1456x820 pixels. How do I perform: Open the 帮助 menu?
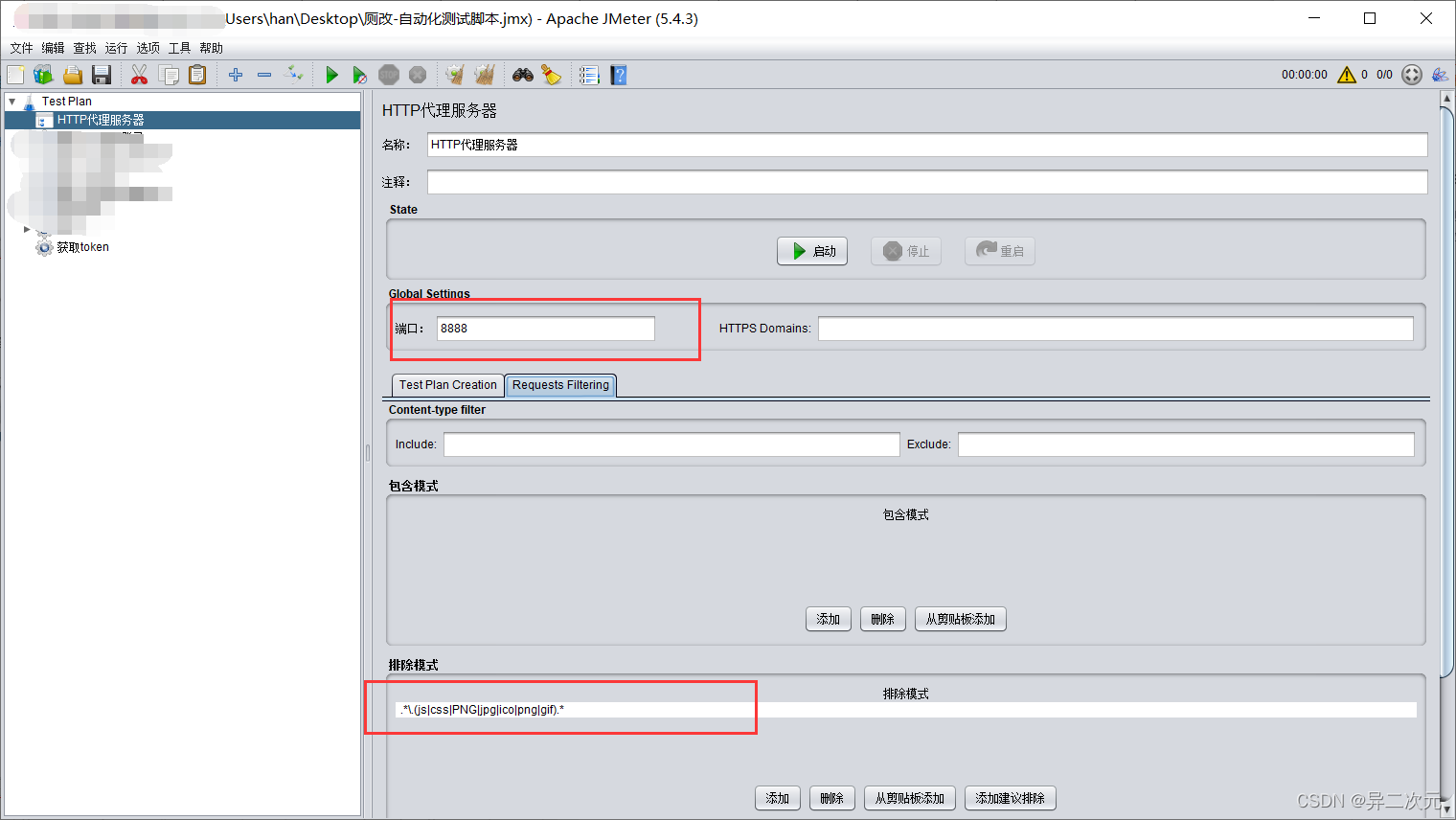click(x=212, y=48)
